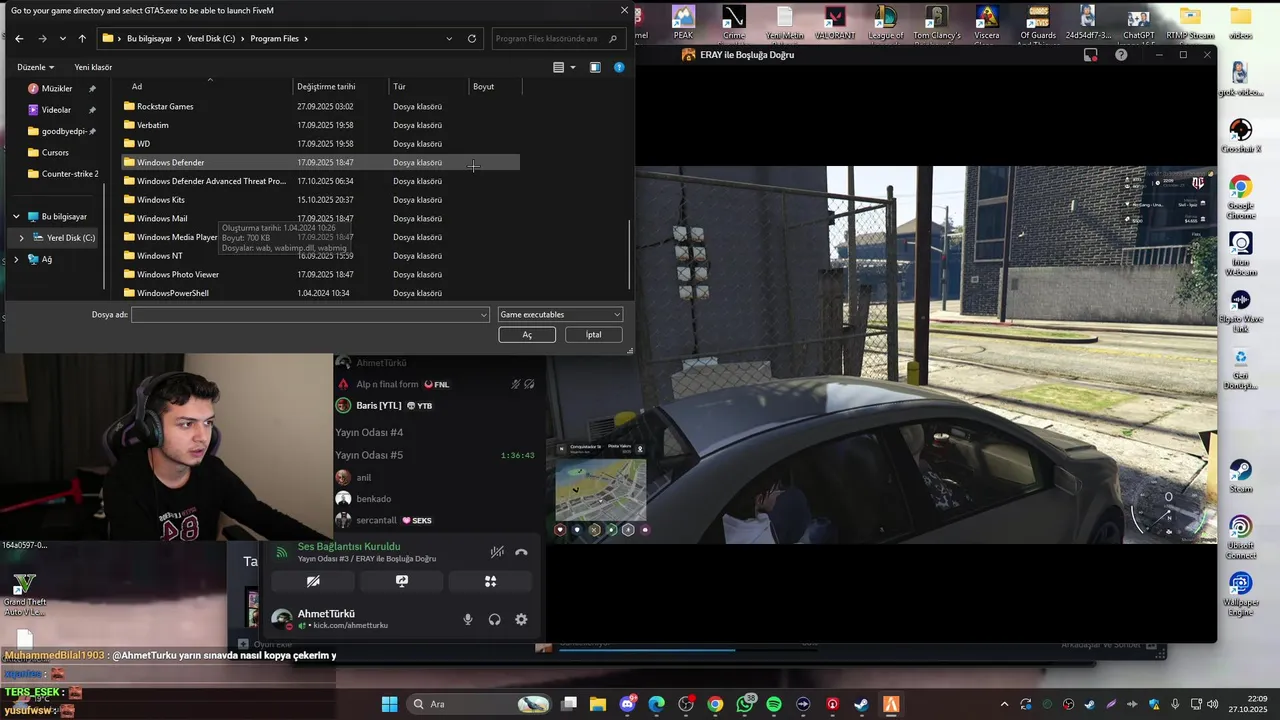Open Task View on the taskbar
The width and height of the screenshot is (1280, 720).
[569, 704]
